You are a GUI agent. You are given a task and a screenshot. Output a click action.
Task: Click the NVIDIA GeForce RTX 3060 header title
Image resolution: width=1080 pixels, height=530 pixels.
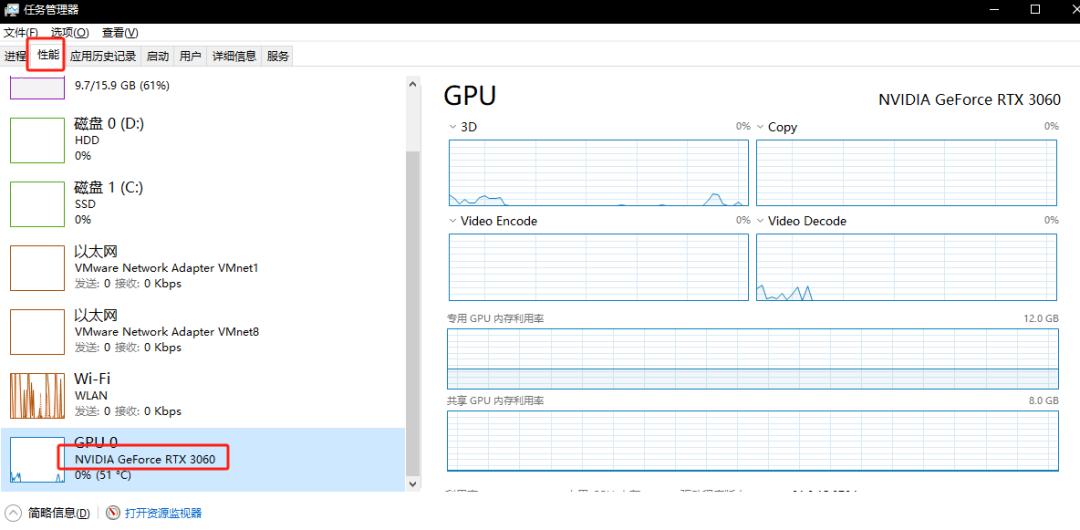click(x=969, y=99)
